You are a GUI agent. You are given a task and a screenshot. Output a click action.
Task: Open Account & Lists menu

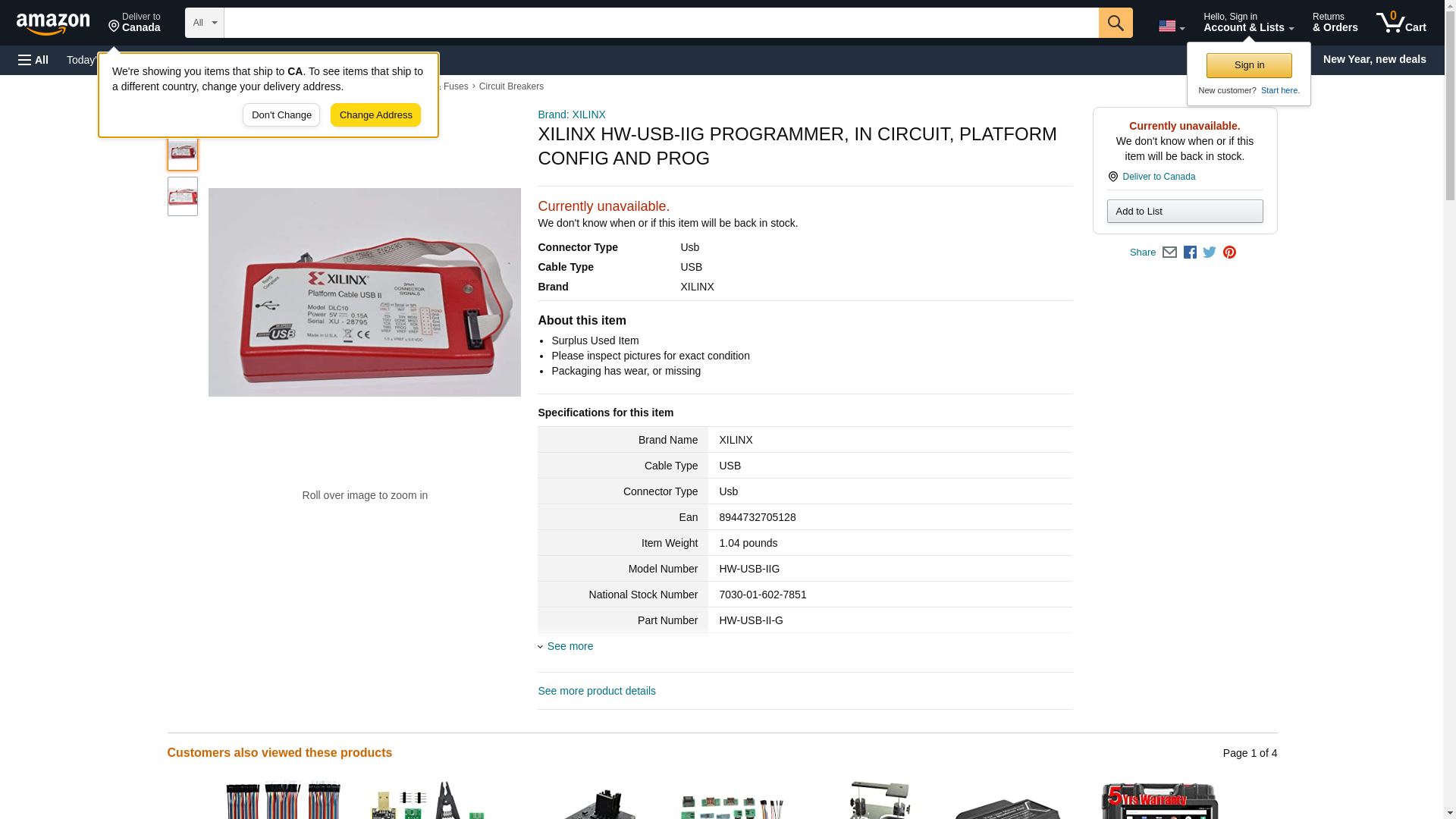click(x=1248, y=23)
